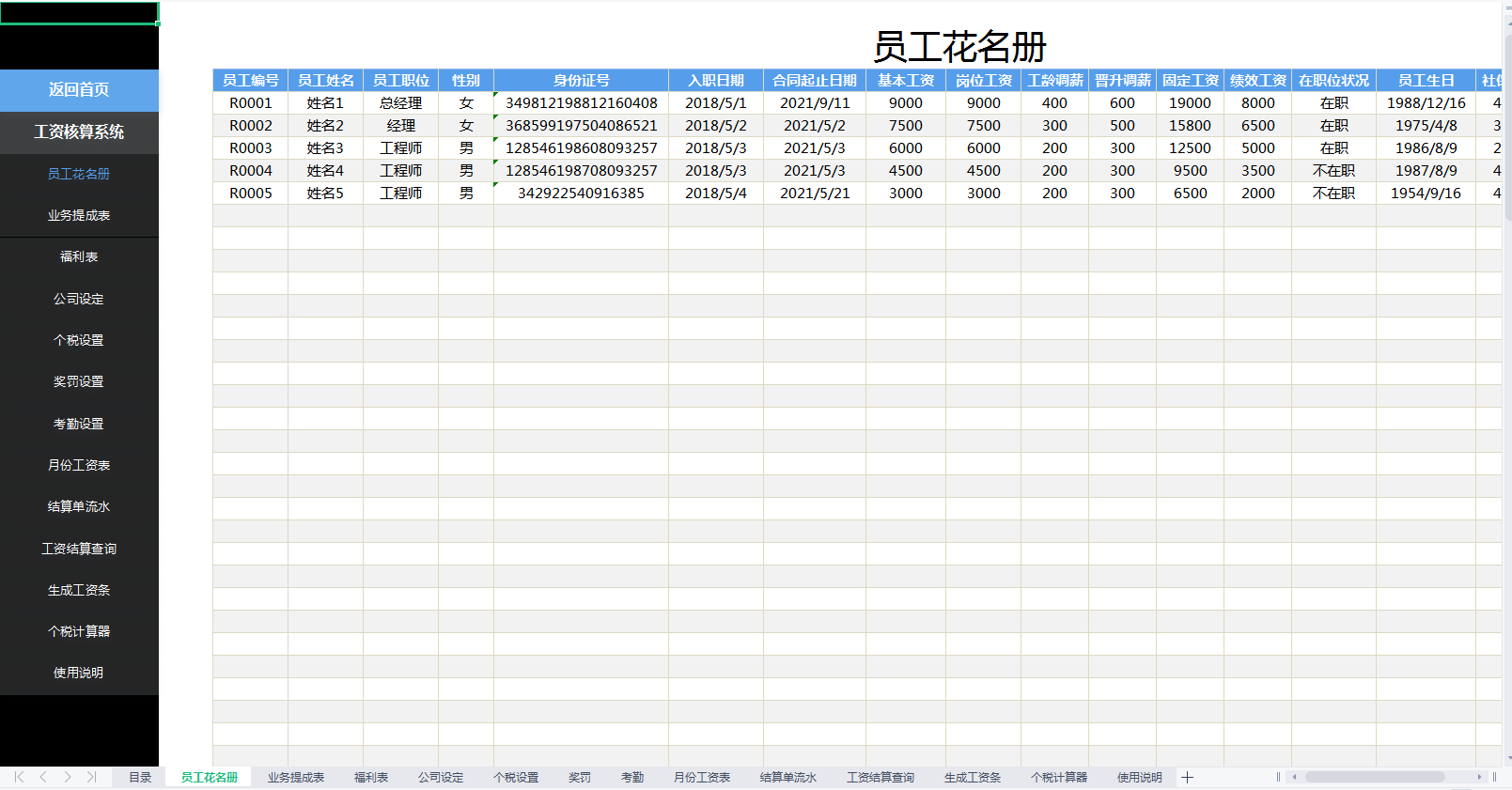Open 个税计算器 in the left sidebar

click(x=79, y=631)
